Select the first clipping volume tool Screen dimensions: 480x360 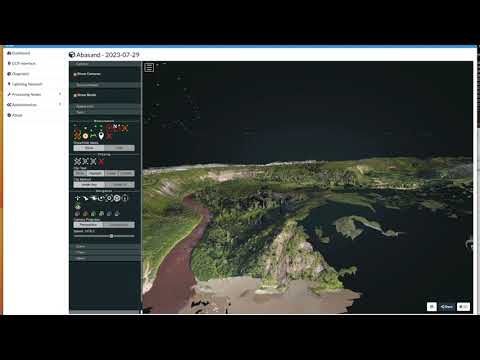tap(77, 162)
